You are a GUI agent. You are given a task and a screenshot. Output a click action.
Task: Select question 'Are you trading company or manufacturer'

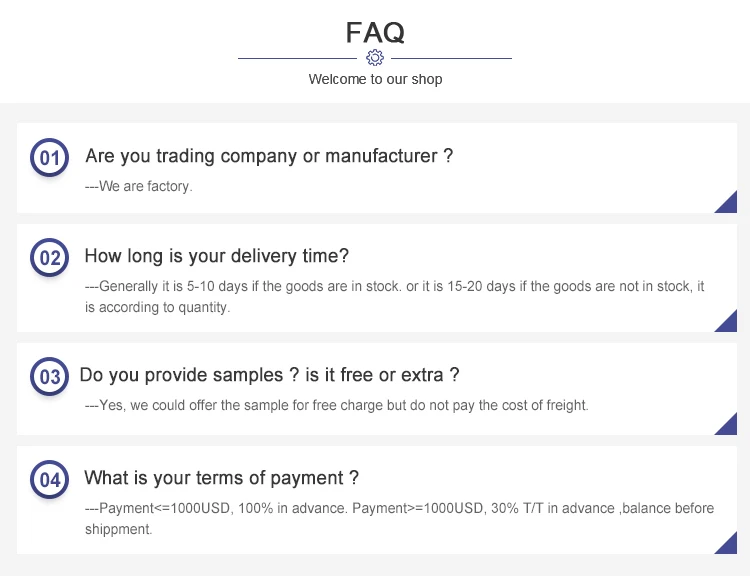pyautogui.click(x=269, y=156)
